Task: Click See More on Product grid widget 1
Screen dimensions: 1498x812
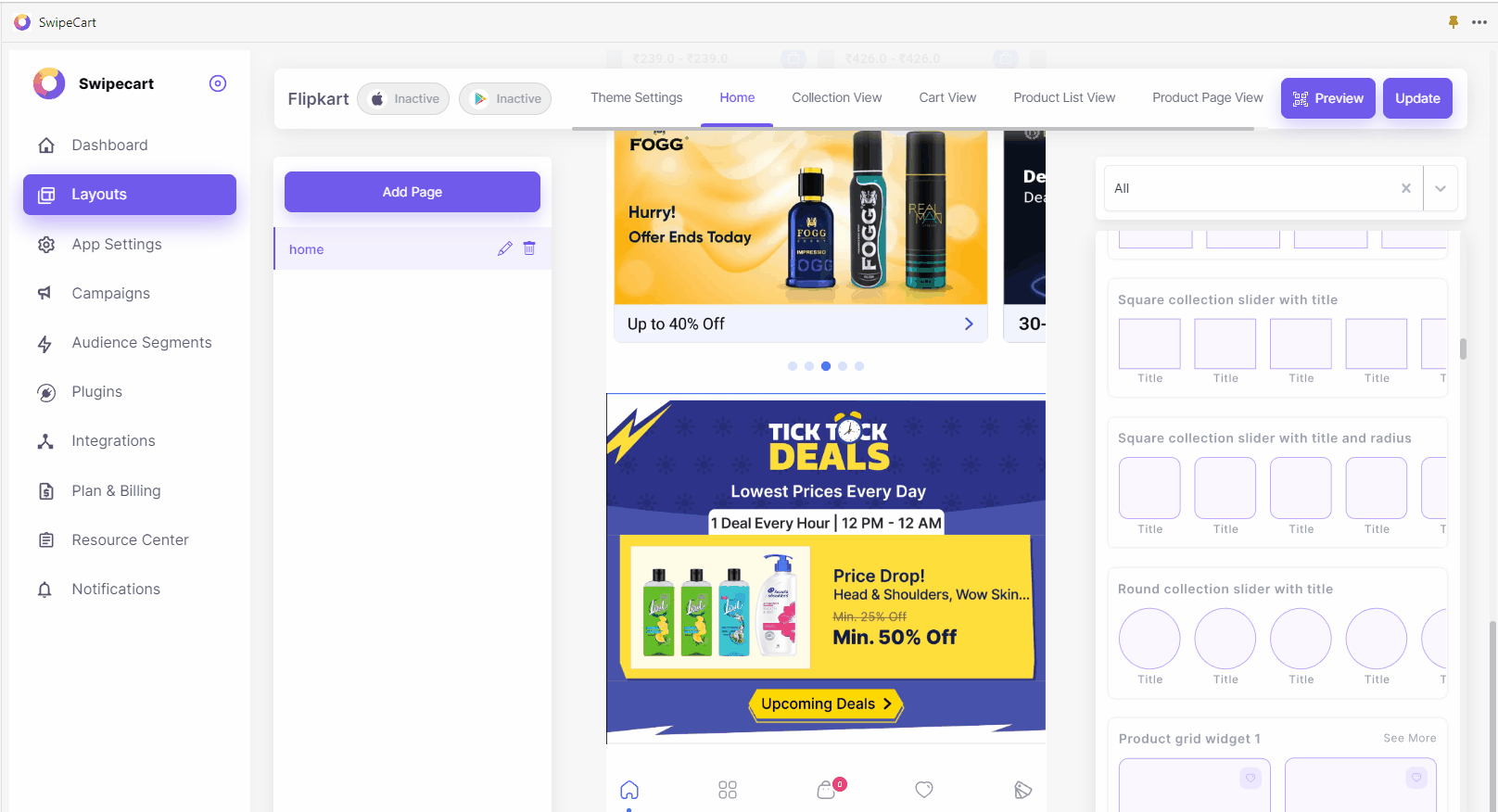Action: [x=1409, y=739]
